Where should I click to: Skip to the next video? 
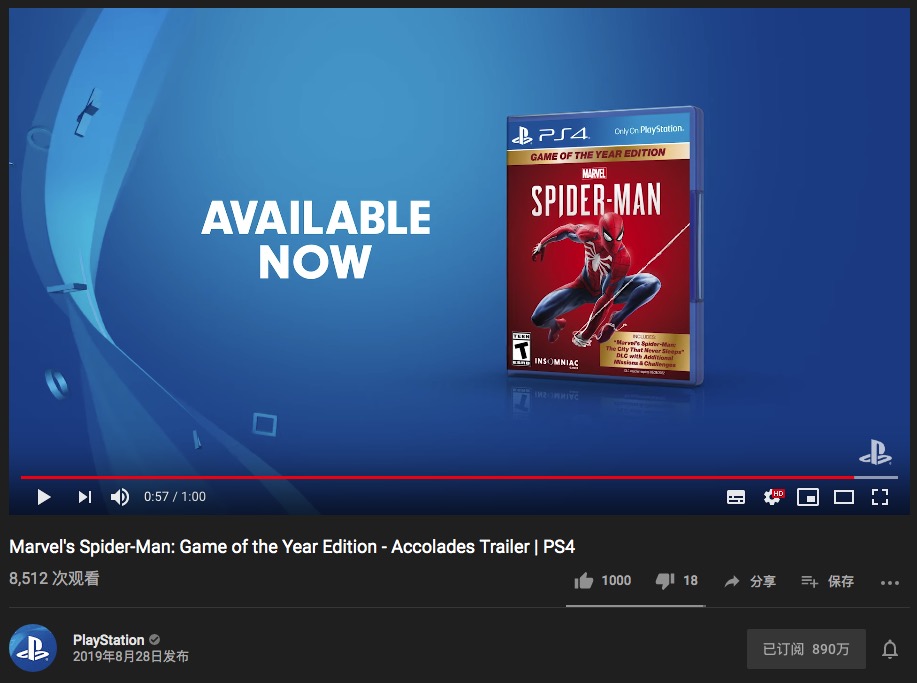[x=85, y=497]
